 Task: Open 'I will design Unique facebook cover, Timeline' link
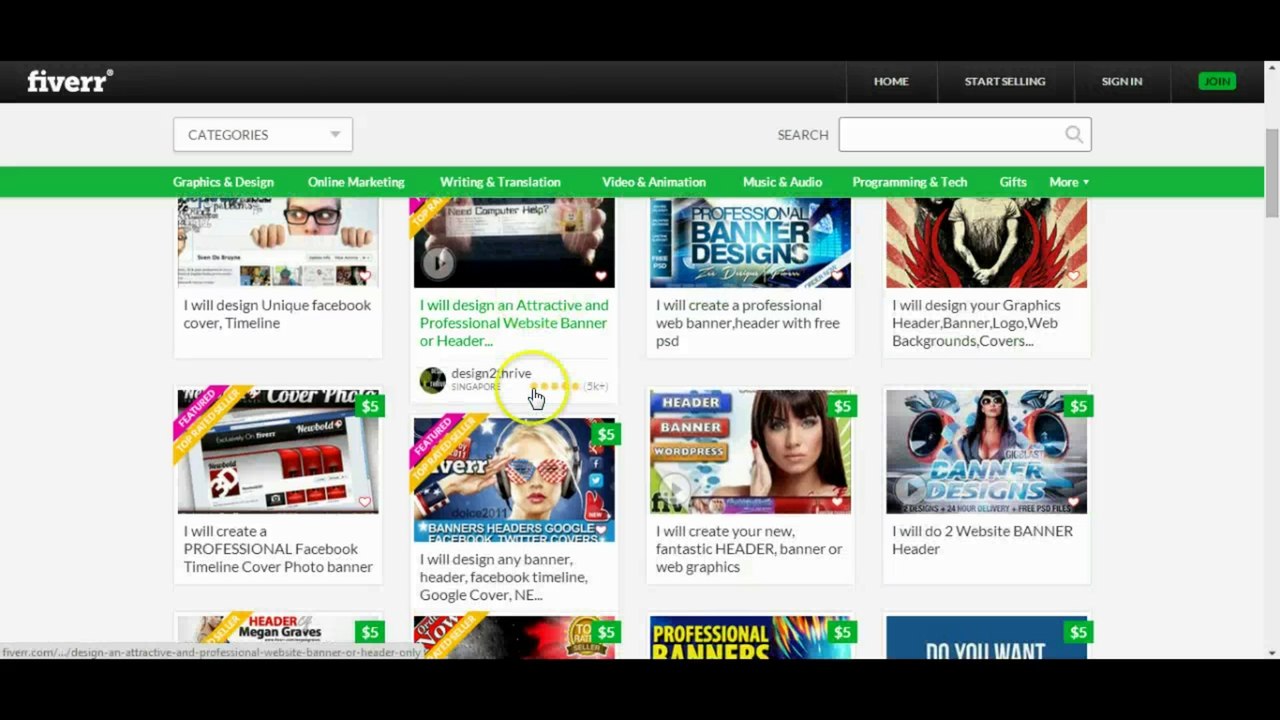[x=277, y=314]
